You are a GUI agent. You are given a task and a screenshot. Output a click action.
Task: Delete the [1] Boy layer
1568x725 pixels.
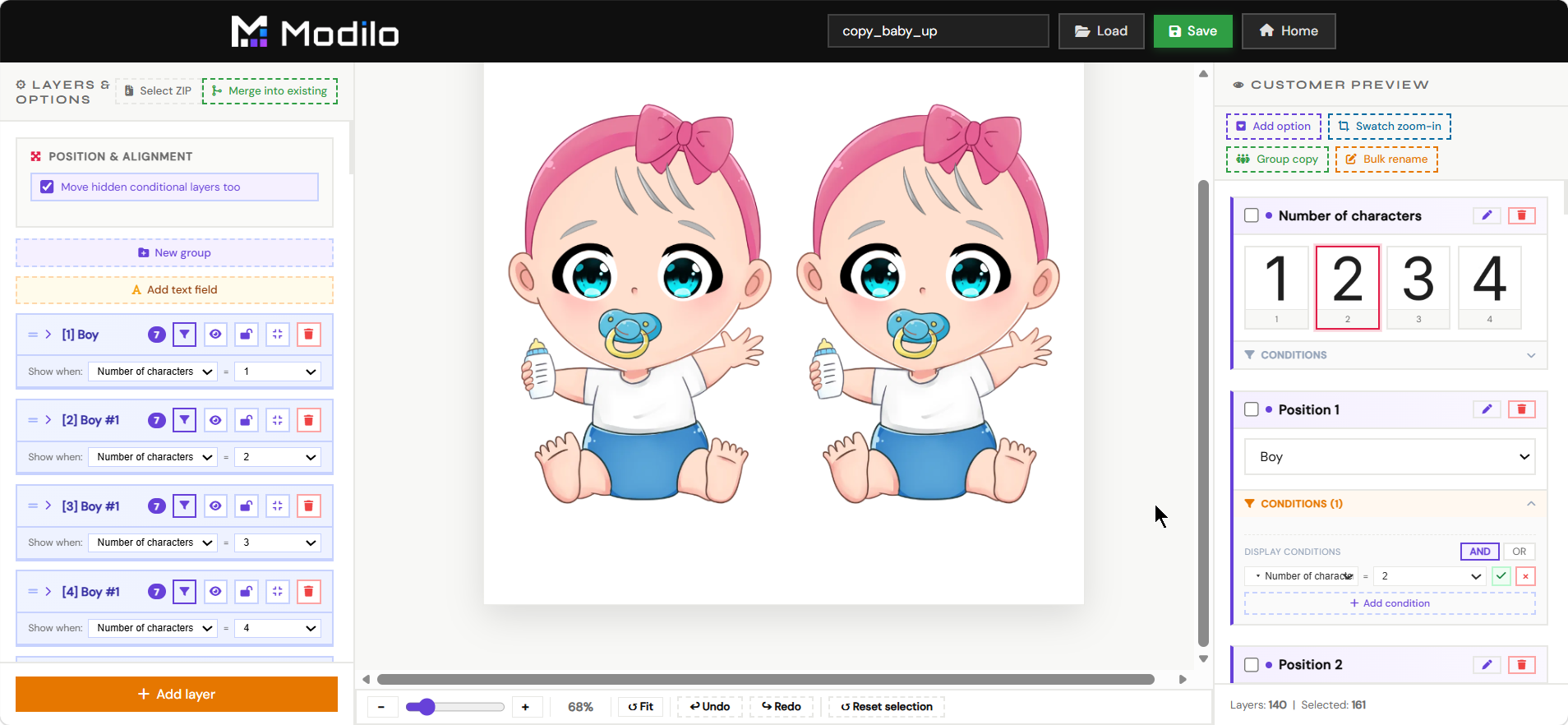pos(309,335)
